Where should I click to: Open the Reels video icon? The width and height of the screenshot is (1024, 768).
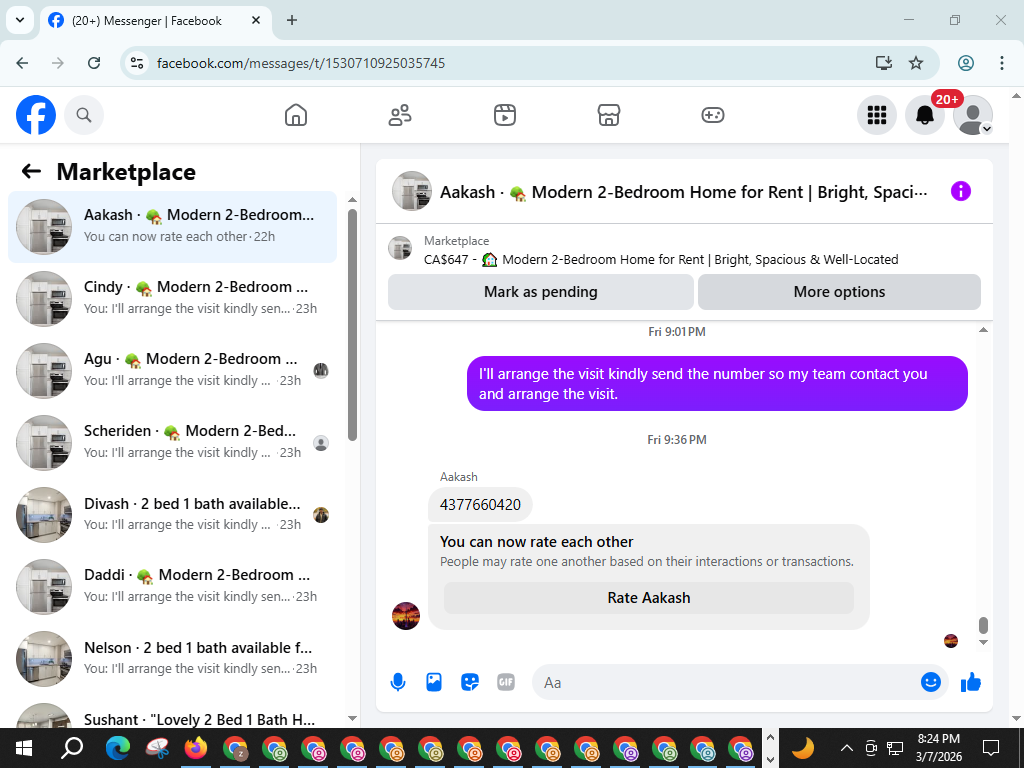pyautogui.click(x=504, y=116)
